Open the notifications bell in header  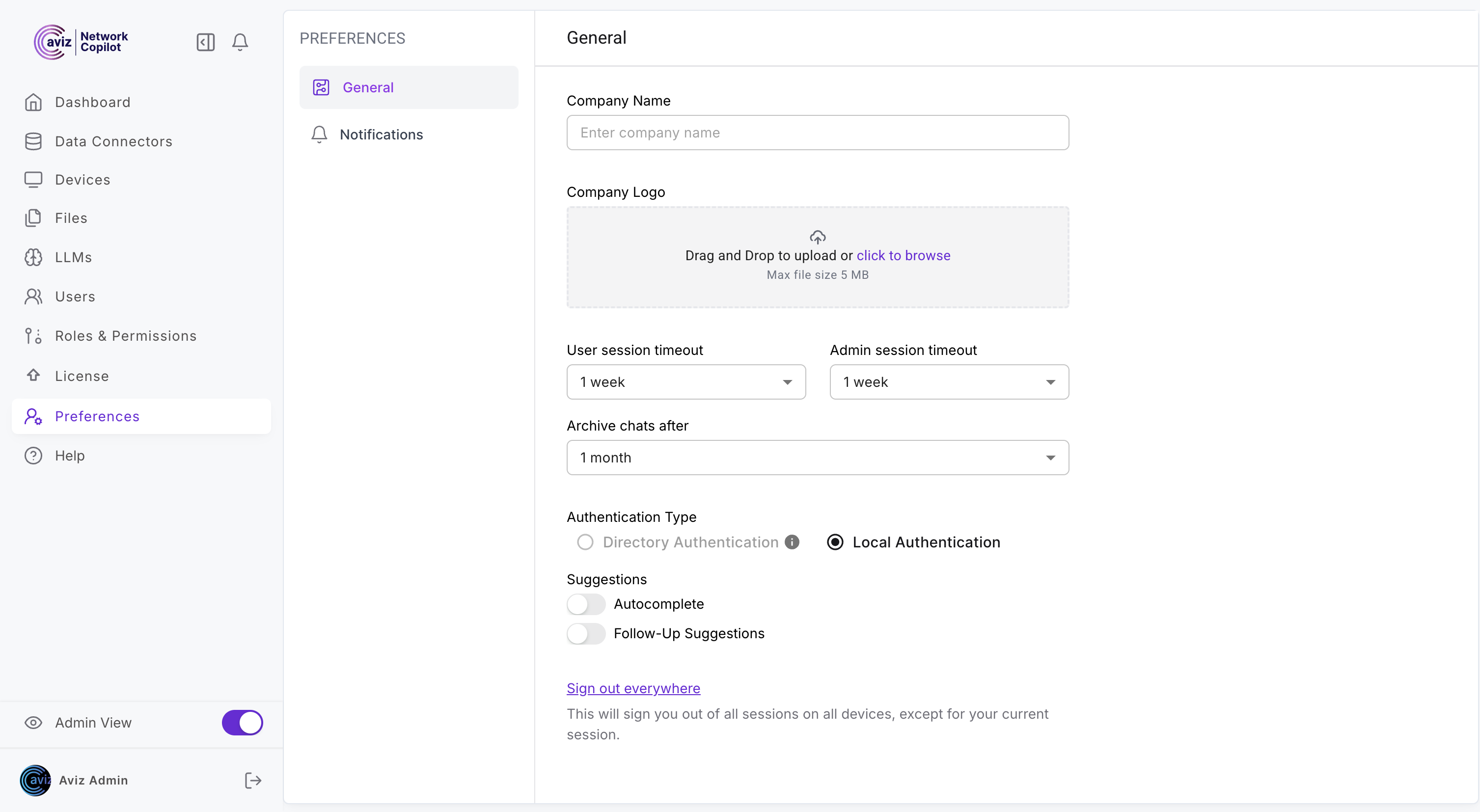pyautogui.click(x=240, y=42)
